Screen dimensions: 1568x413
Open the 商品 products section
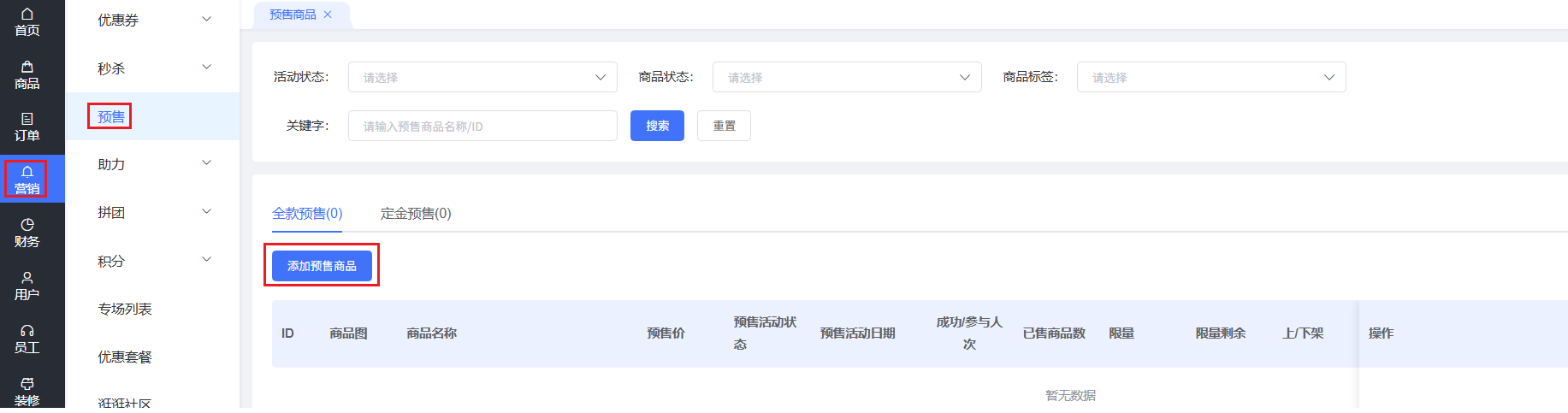tap(27, 75)
